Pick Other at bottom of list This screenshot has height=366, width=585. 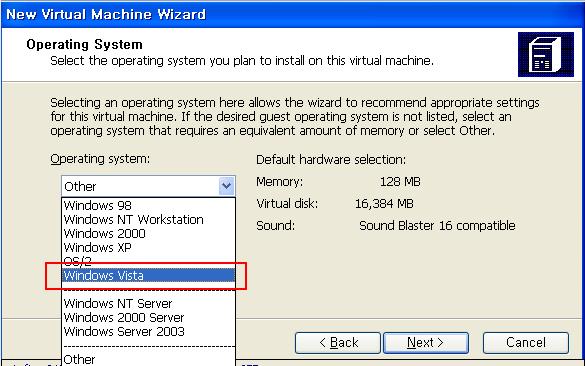coord(148,359)
